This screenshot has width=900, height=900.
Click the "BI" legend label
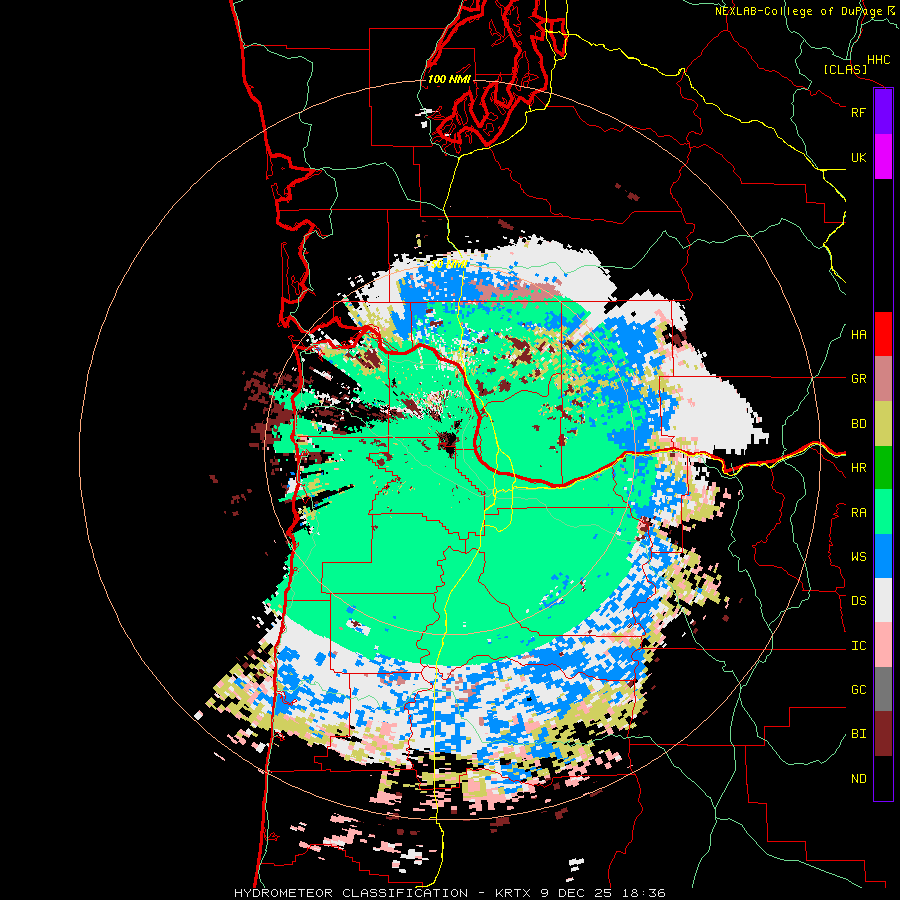(x=858, y=734)
